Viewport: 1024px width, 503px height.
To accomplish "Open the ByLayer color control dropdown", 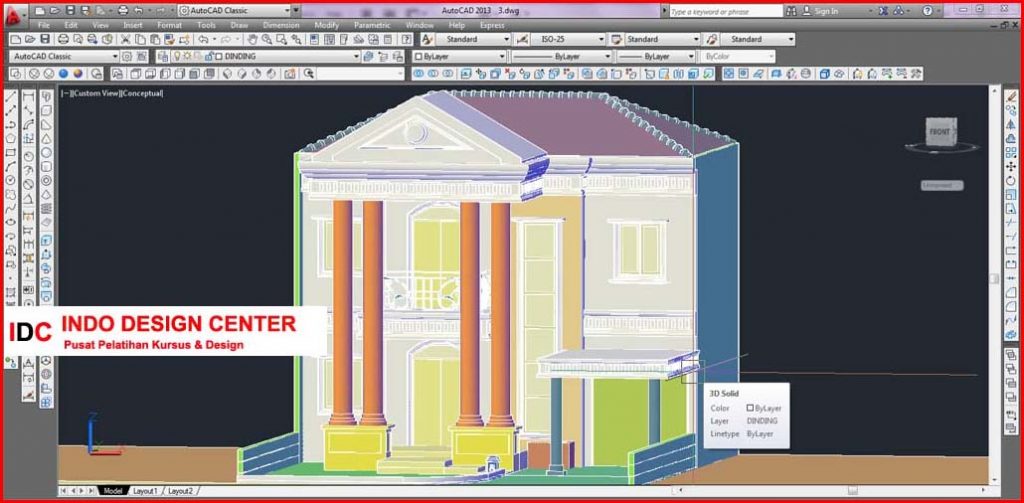I will 502,57.
